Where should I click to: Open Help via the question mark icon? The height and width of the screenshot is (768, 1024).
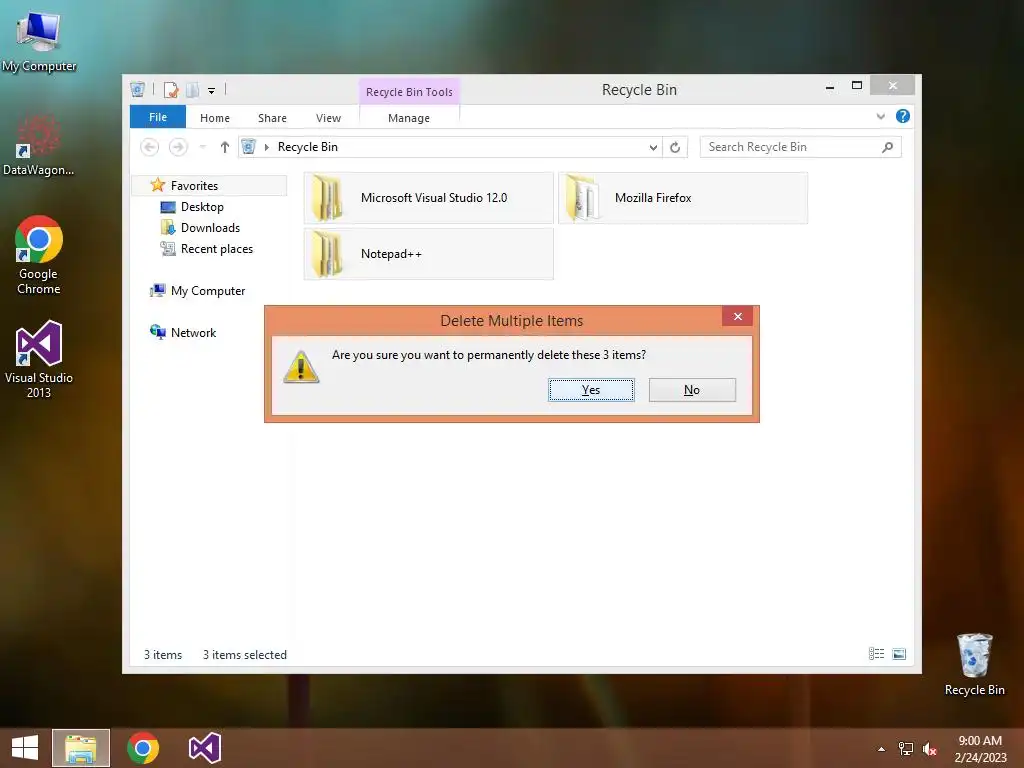tap(903, 116)
